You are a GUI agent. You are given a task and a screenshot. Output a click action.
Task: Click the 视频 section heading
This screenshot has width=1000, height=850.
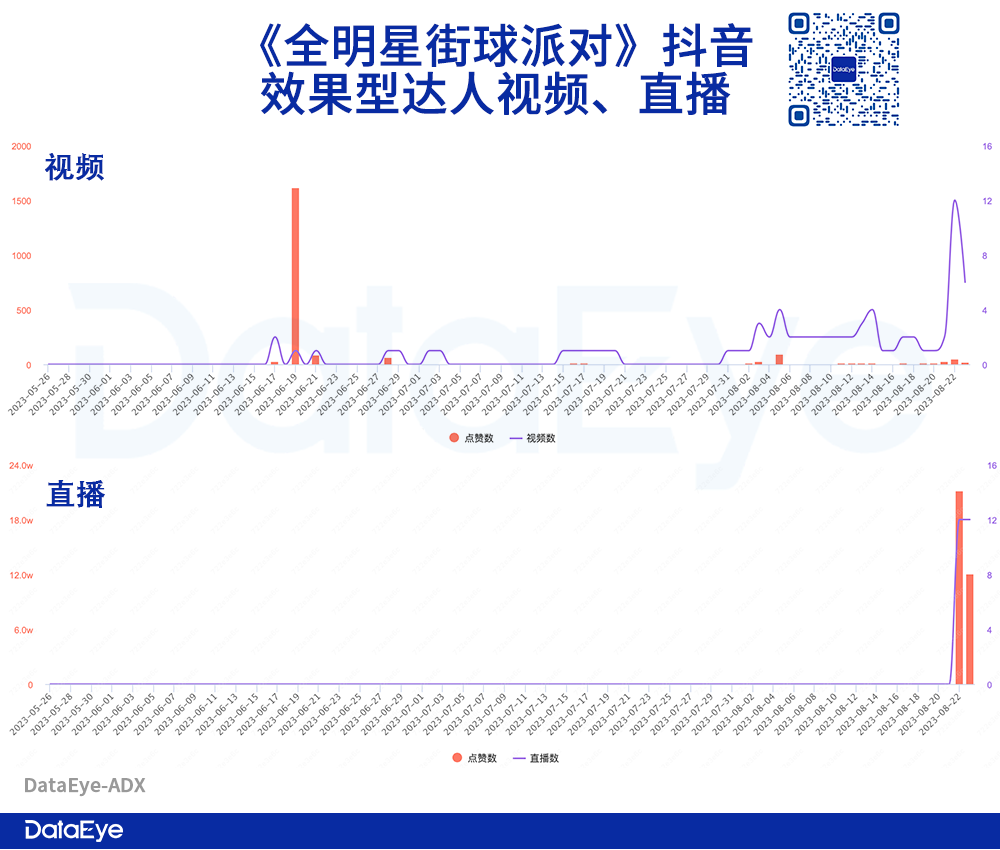75,168
